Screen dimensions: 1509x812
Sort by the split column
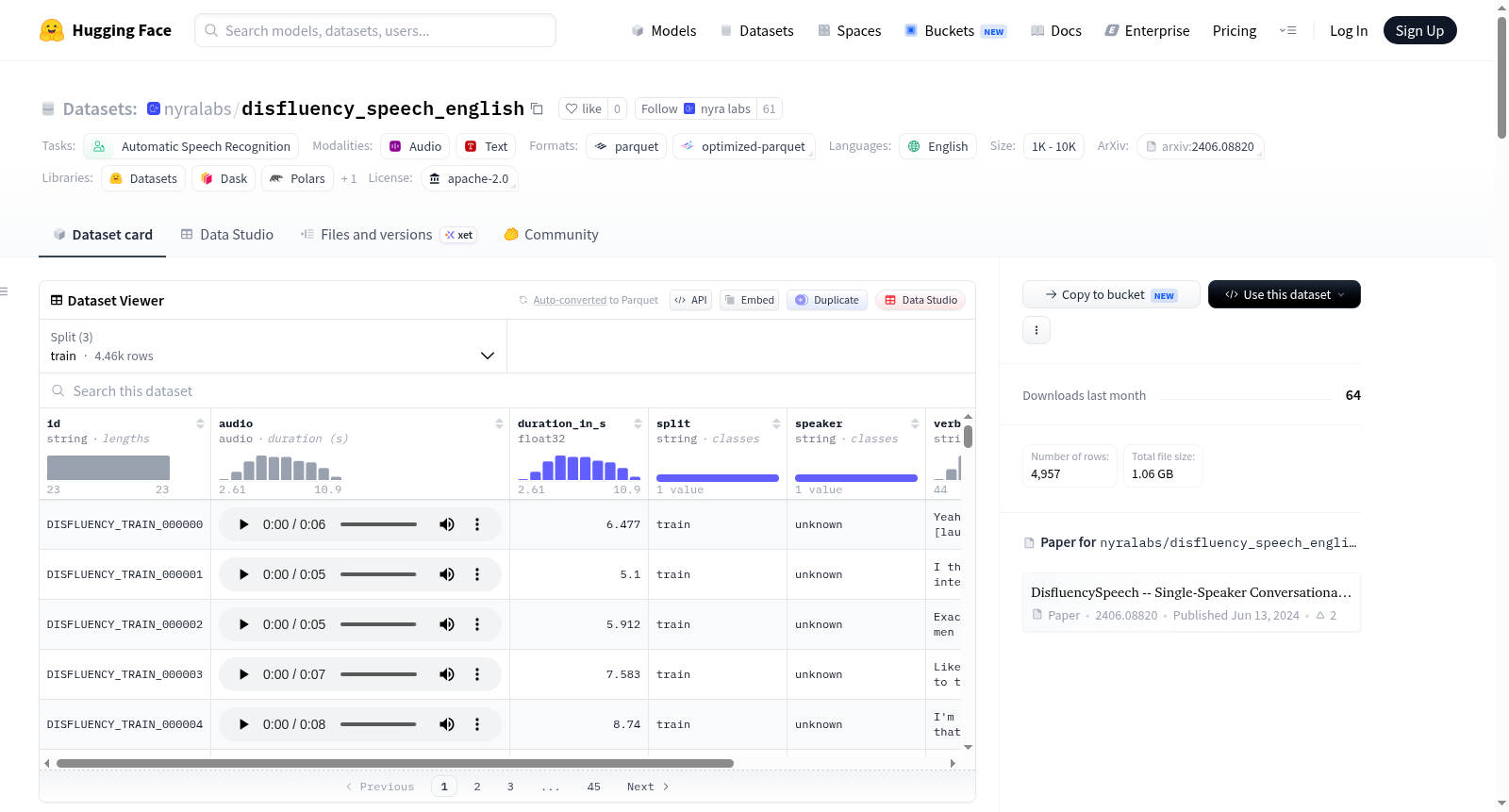(776, 423)
